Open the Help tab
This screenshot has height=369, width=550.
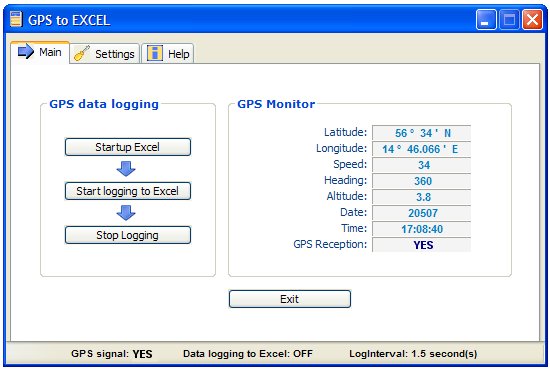click(x=168, y=54)
